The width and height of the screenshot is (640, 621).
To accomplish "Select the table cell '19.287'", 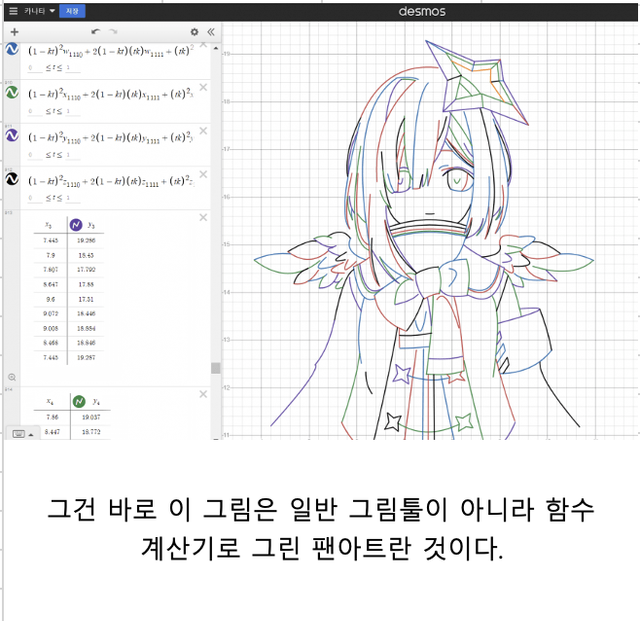I will (x=86, y=357).
